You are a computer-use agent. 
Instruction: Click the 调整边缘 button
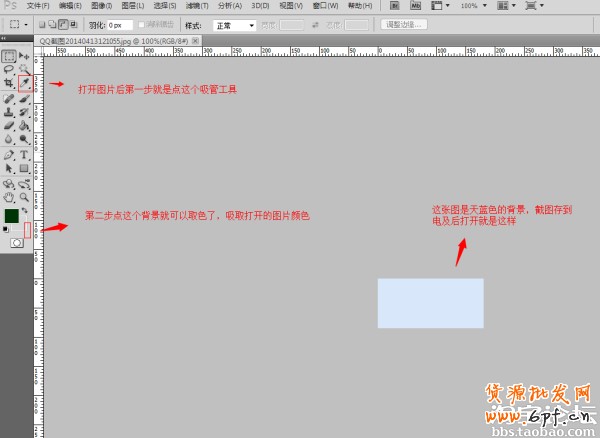pyautogui.click(x=404, y=24)
